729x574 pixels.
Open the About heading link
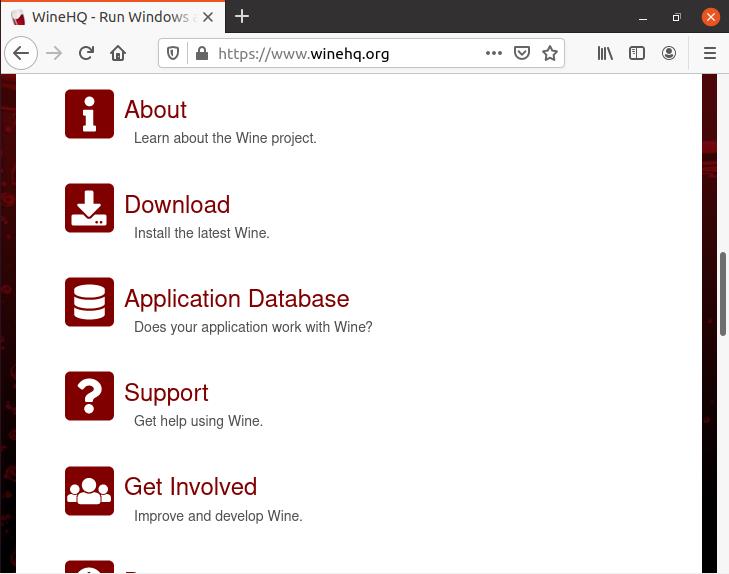pyautogui.click(x=155, y=110)
